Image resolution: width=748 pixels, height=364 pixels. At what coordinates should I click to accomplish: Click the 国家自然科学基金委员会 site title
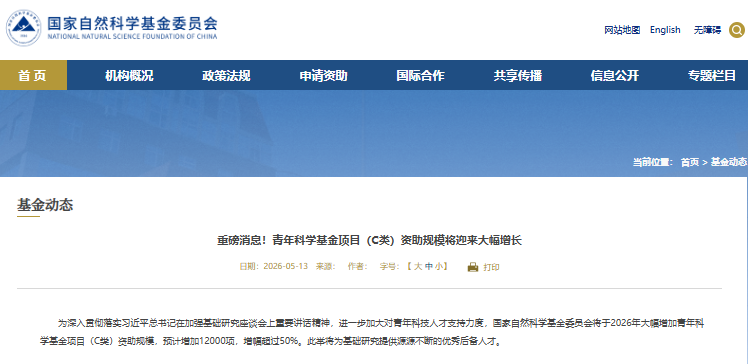132,23
